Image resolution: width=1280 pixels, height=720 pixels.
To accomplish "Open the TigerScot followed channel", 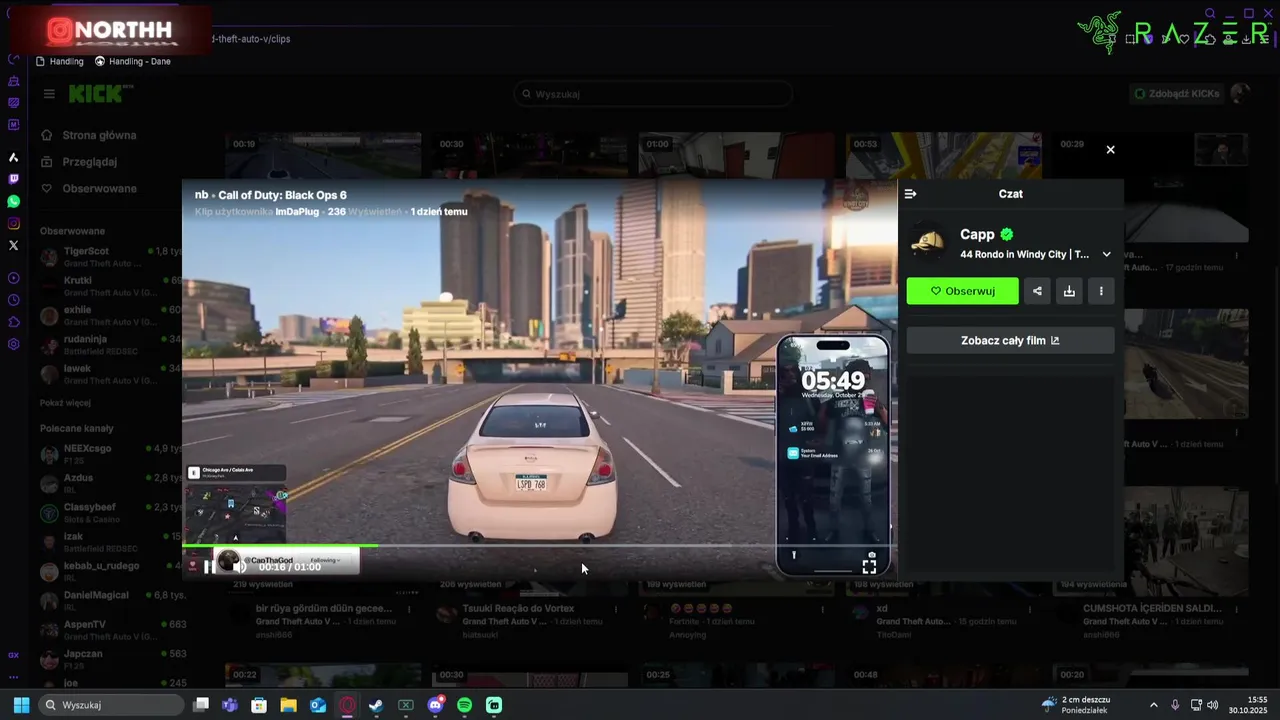I will coord(110,257).
